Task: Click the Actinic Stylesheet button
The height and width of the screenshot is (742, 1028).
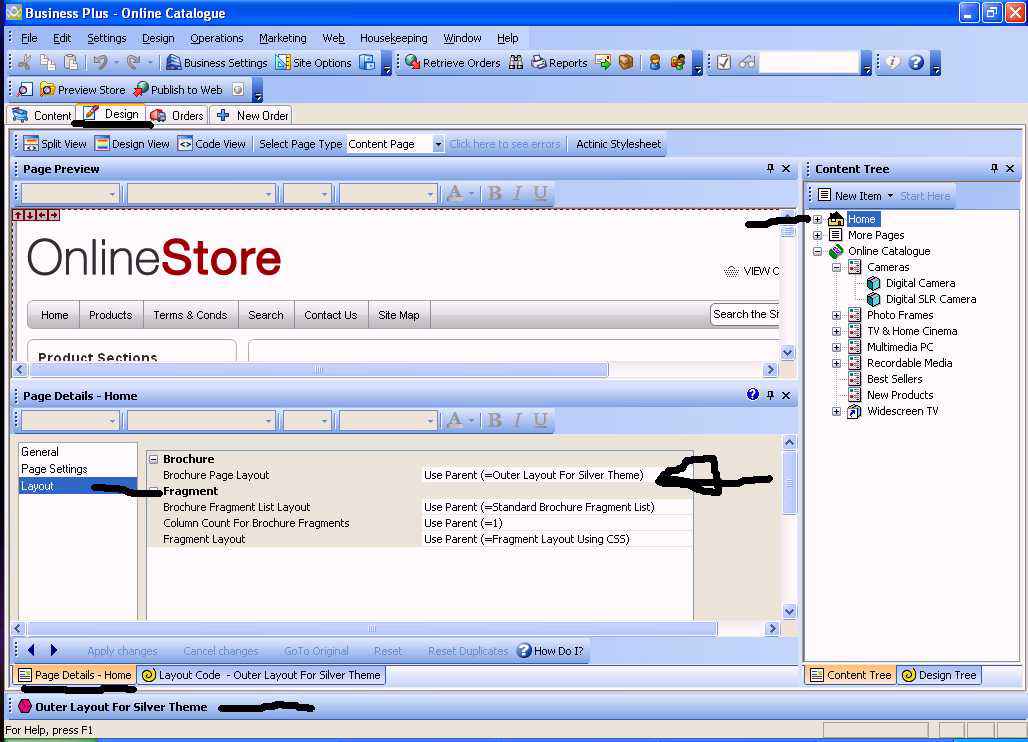Action: pyautogui.click(x=618, y=144)
